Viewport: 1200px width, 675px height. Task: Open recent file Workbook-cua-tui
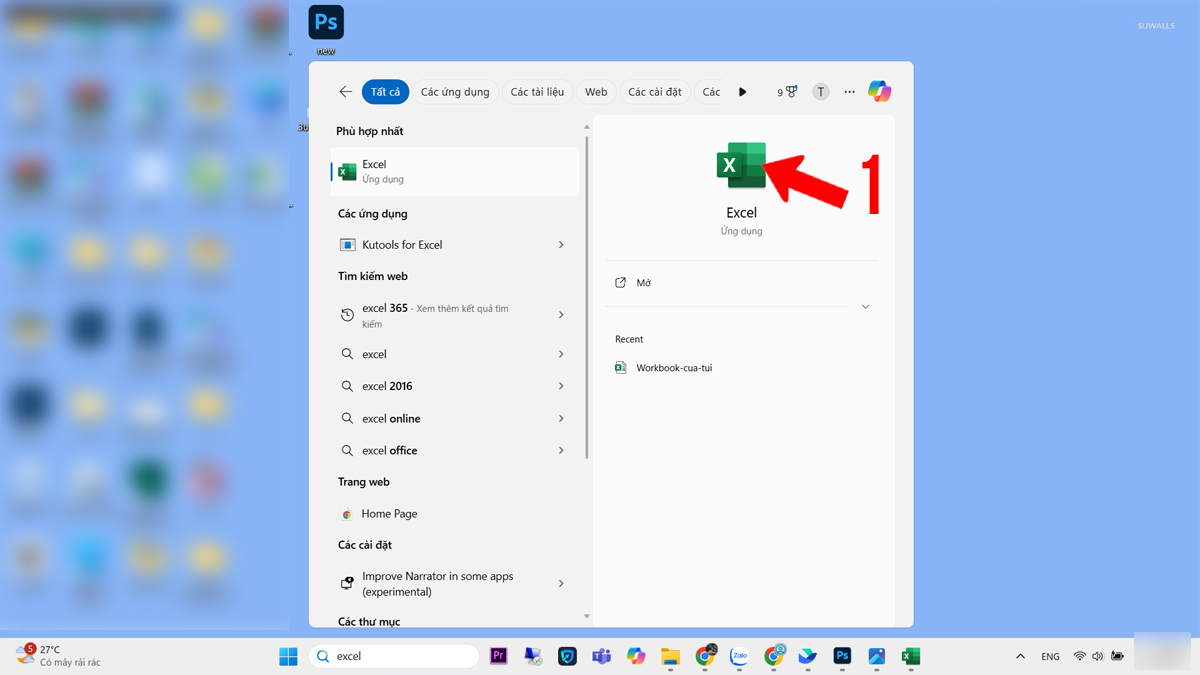pos(664,368)
